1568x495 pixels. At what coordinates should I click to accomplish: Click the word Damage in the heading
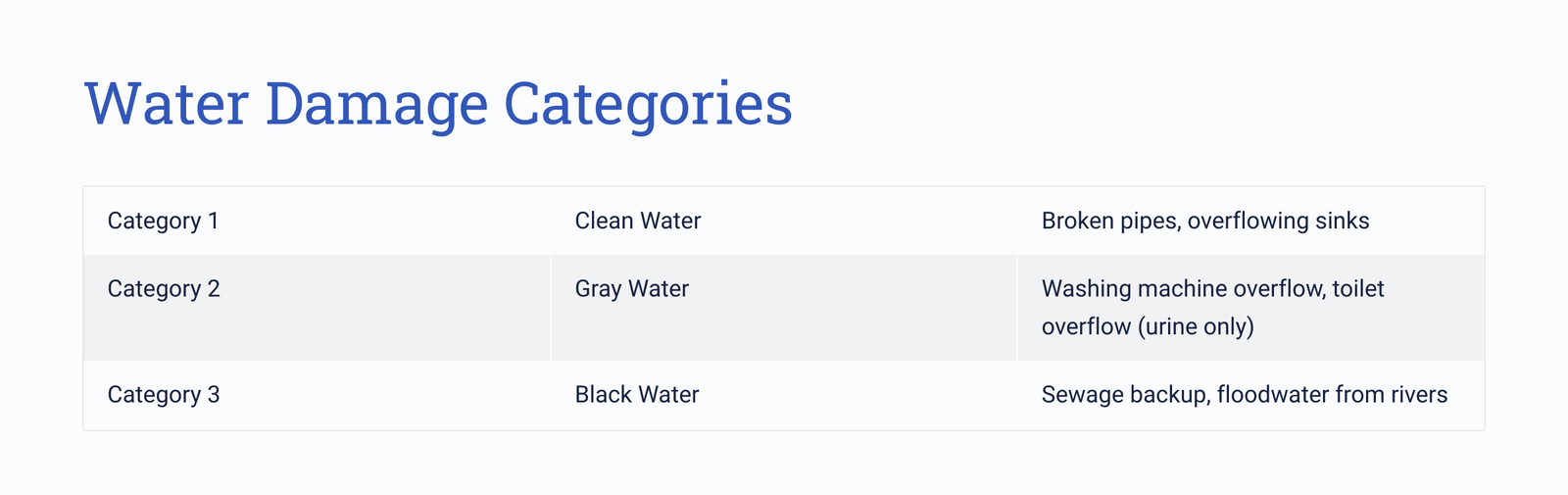pos(376,106)
